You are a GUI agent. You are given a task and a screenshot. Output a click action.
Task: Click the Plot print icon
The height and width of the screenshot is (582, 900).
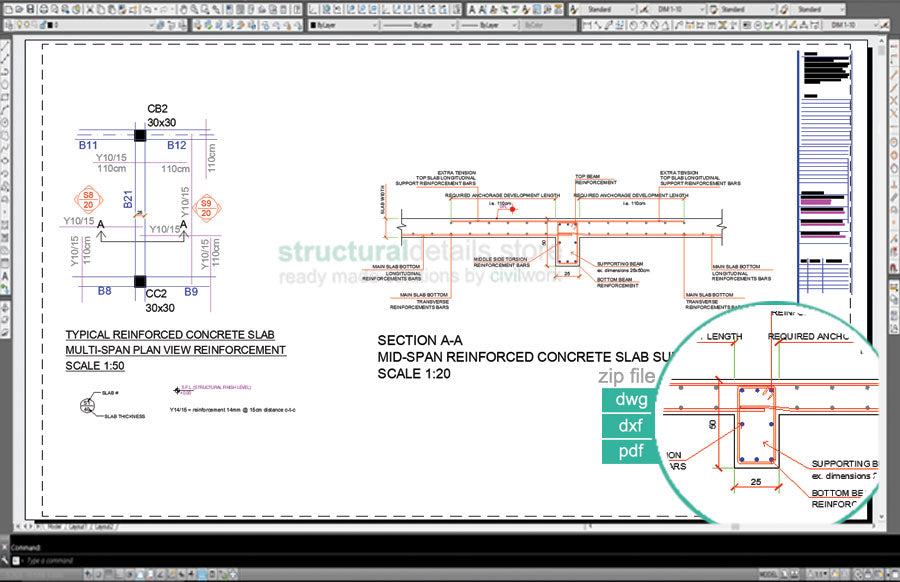[x=43, y=9]
